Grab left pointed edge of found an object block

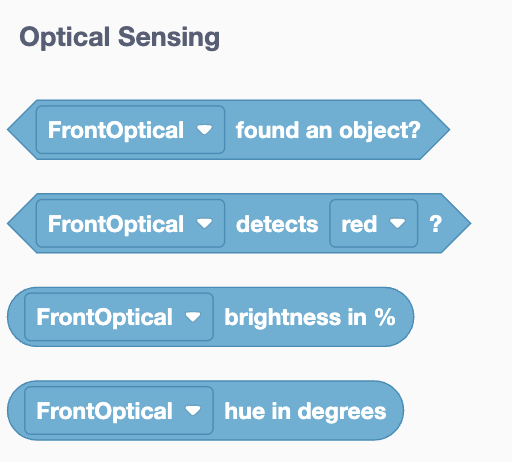click(x=22, y=130)
